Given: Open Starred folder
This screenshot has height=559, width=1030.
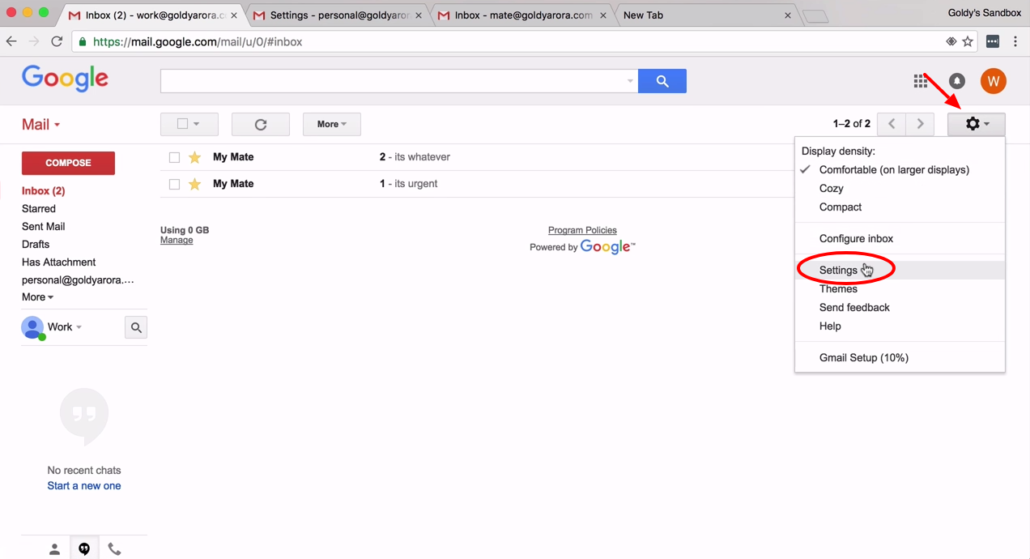Looking at the screenshot, I should pyautogui.click(x=39, y=208).
